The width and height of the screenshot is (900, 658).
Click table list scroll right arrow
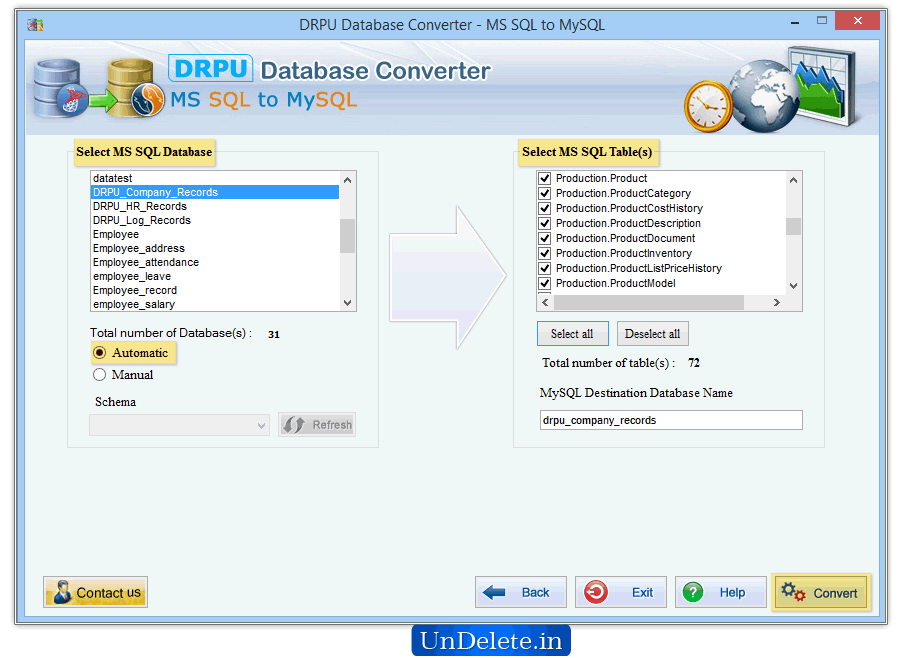click(777, 302)
